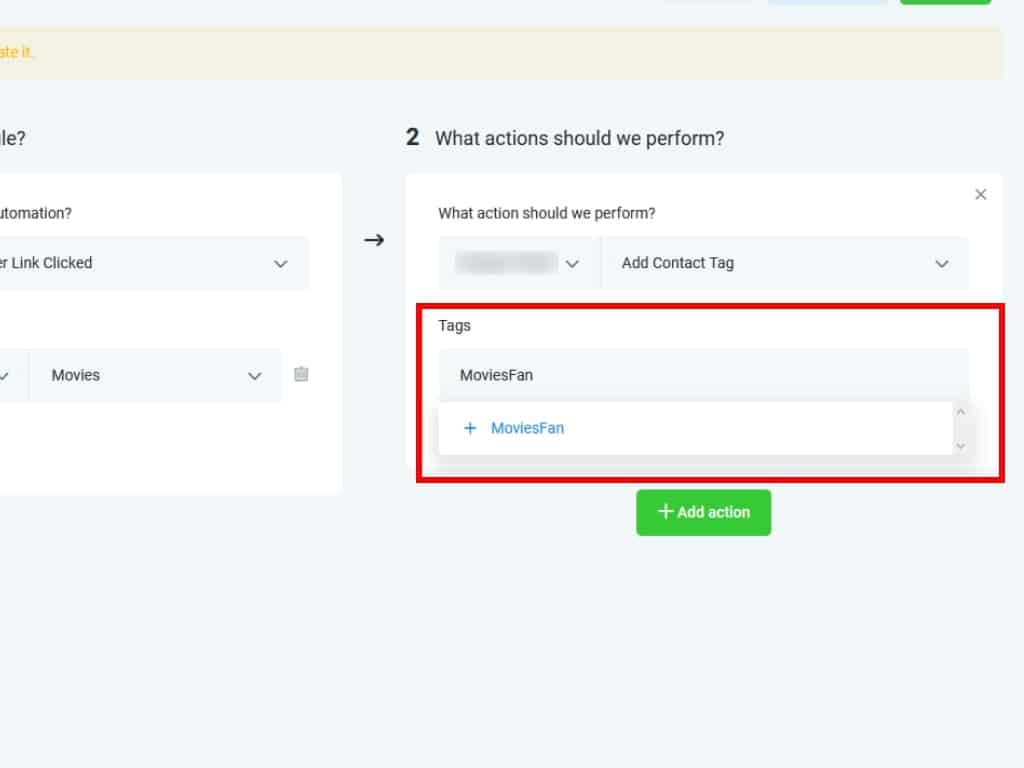Viewport: 1024px width, 768px height.
Task: Select the MoviesFan suggestion to create tag
Action: tap(528, 428)
